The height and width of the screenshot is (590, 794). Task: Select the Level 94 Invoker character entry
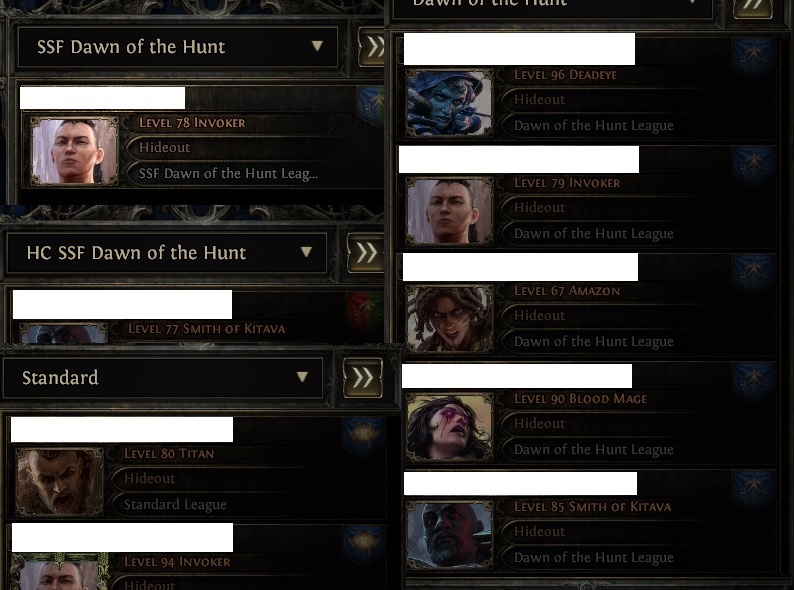pyautogui.click(x=197, y=557)
